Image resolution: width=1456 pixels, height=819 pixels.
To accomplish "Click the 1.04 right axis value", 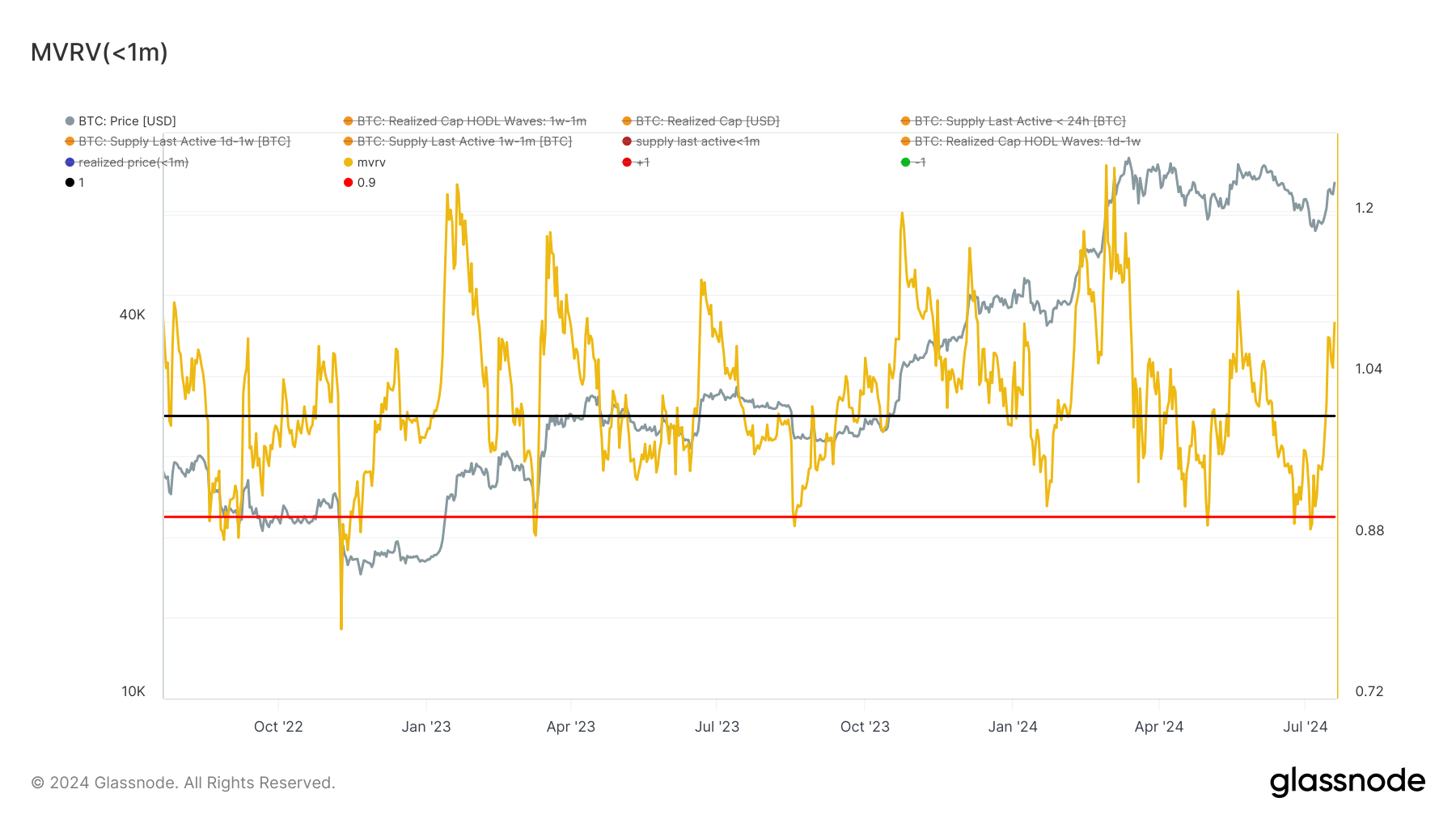I will [x=1369, y=369].
